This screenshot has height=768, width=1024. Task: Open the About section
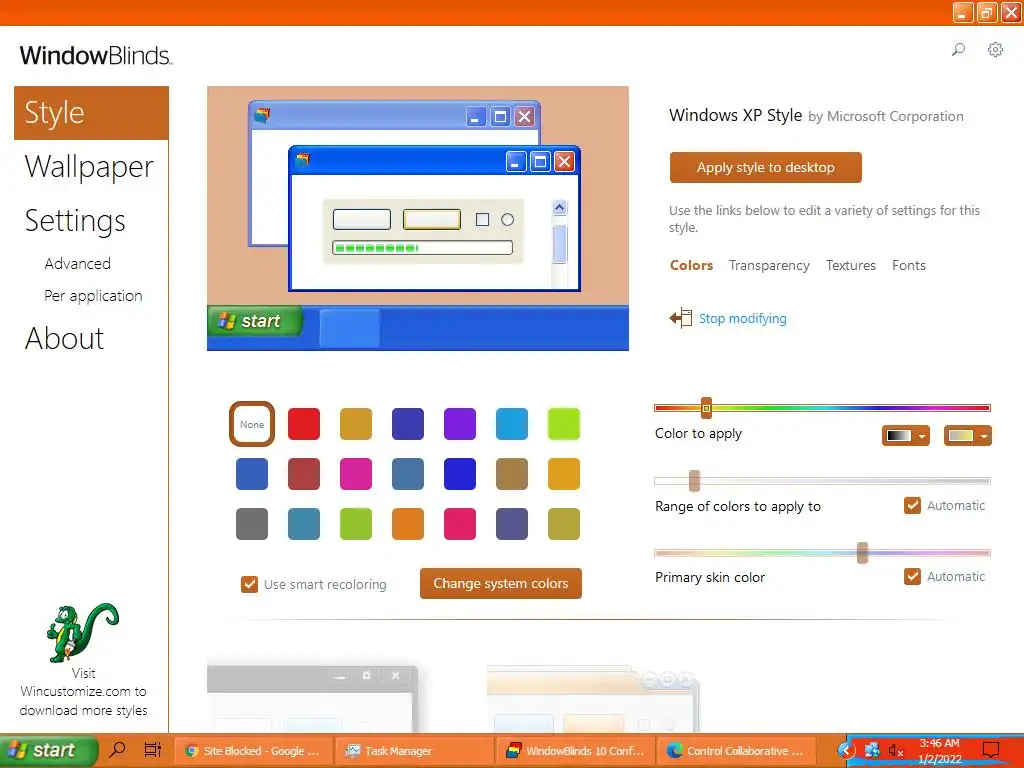pos(64,338)
